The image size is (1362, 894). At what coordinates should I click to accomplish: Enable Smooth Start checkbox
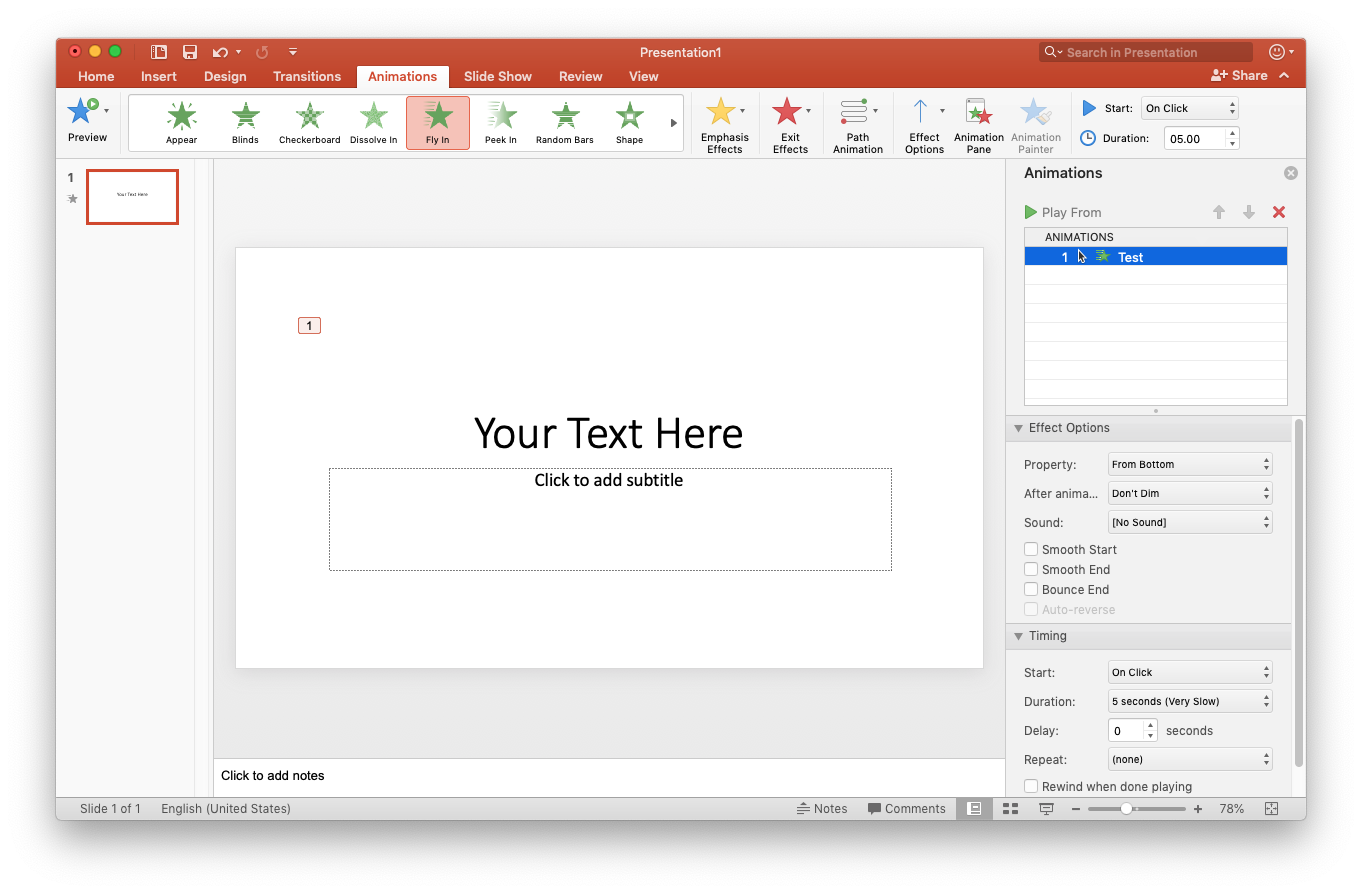pos(1031,549)
